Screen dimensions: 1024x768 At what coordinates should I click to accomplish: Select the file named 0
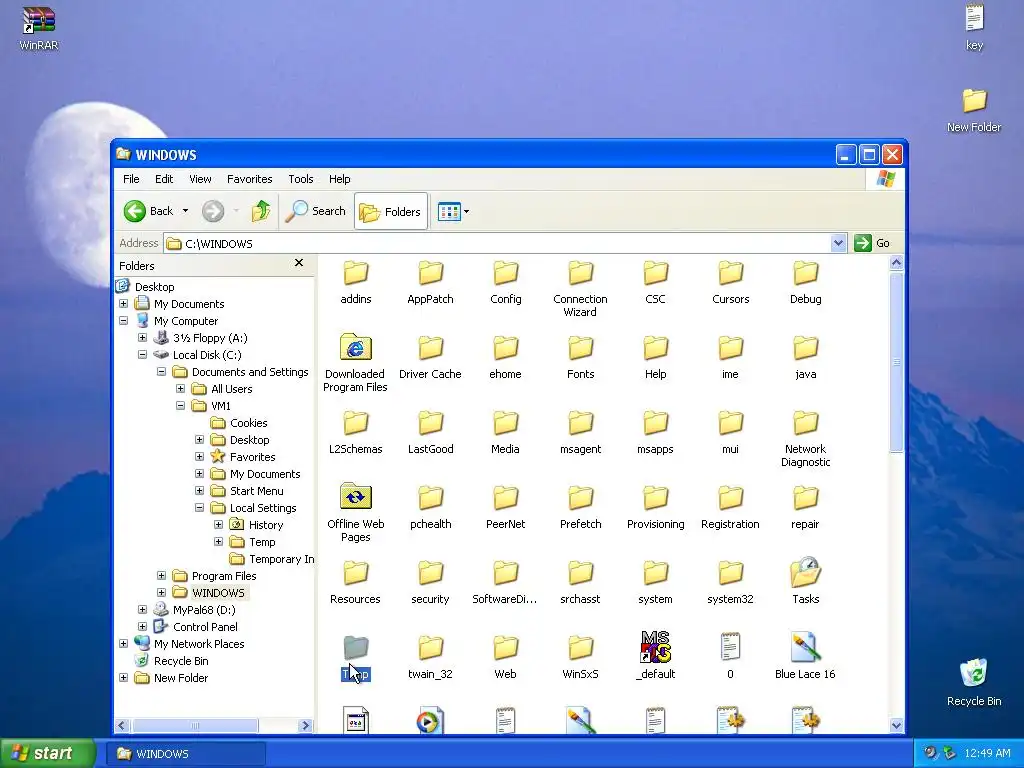coord(730,656)
